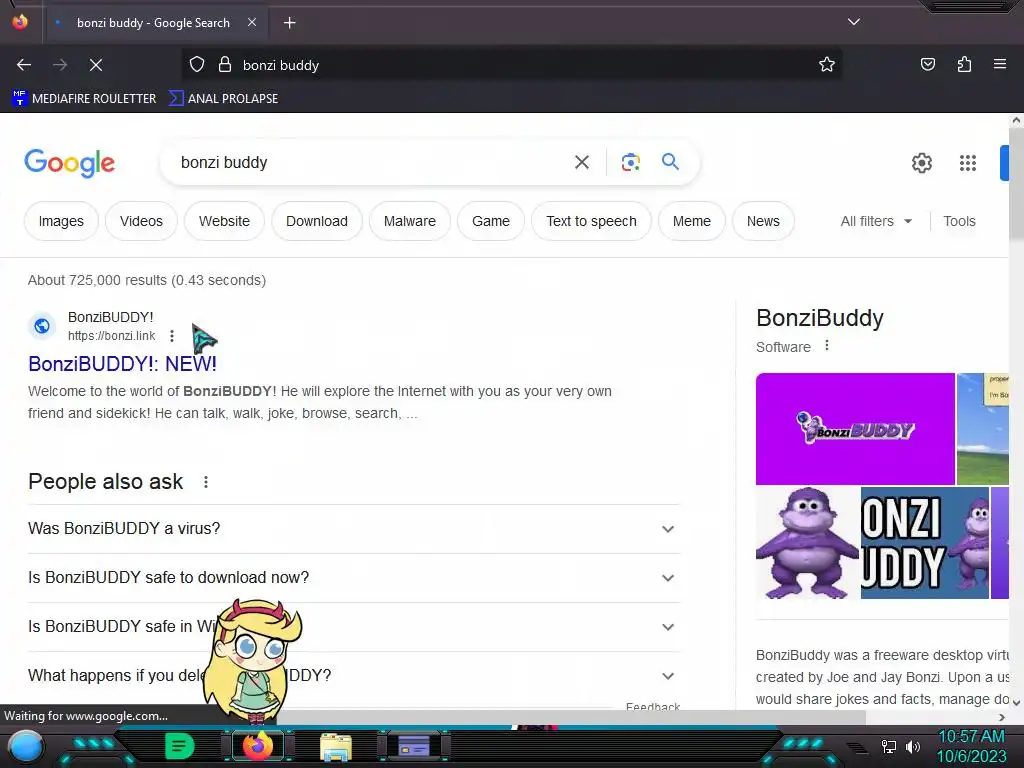Click the padlock site security icon
Image resolution: width=1024 pixels, height=768 pixels.
[225, 65]
